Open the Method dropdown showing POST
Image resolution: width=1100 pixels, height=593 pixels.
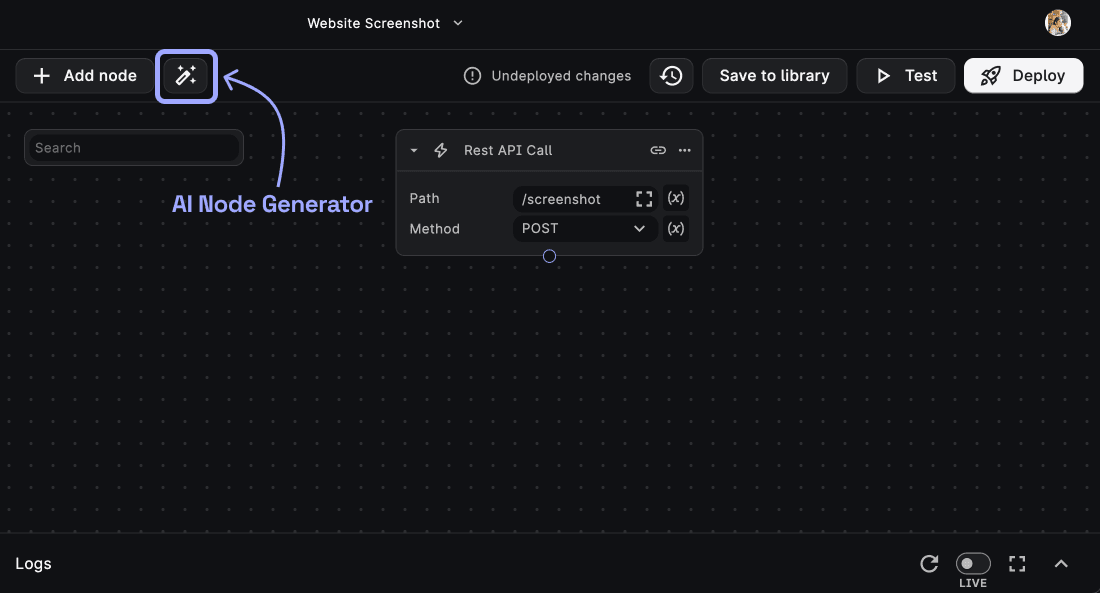(x=584, y=228)
